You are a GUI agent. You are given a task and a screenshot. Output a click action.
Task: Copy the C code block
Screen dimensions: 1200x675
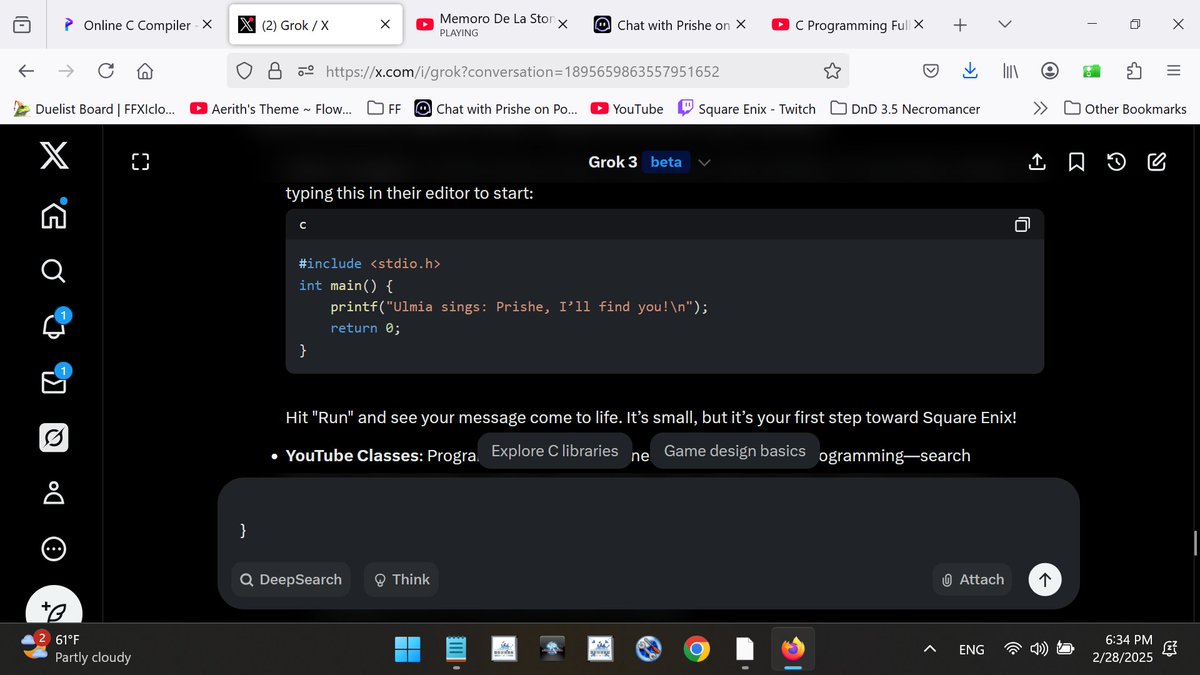tap(1022, 225)
